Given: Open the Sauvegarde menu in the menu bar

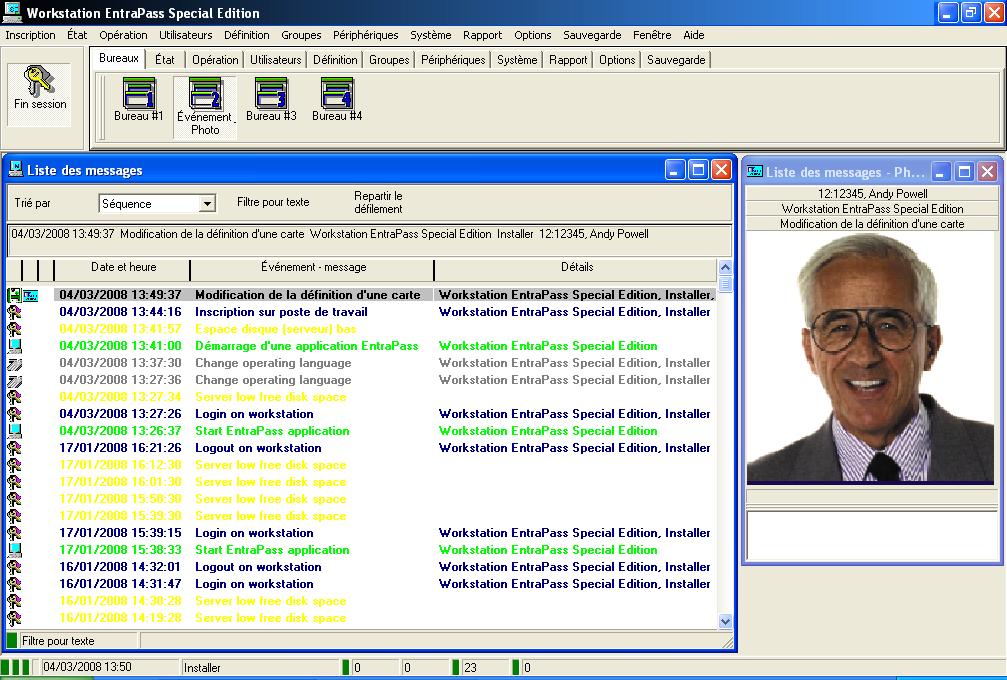Looking at the screenshot, I should click(x=592, y=35).
